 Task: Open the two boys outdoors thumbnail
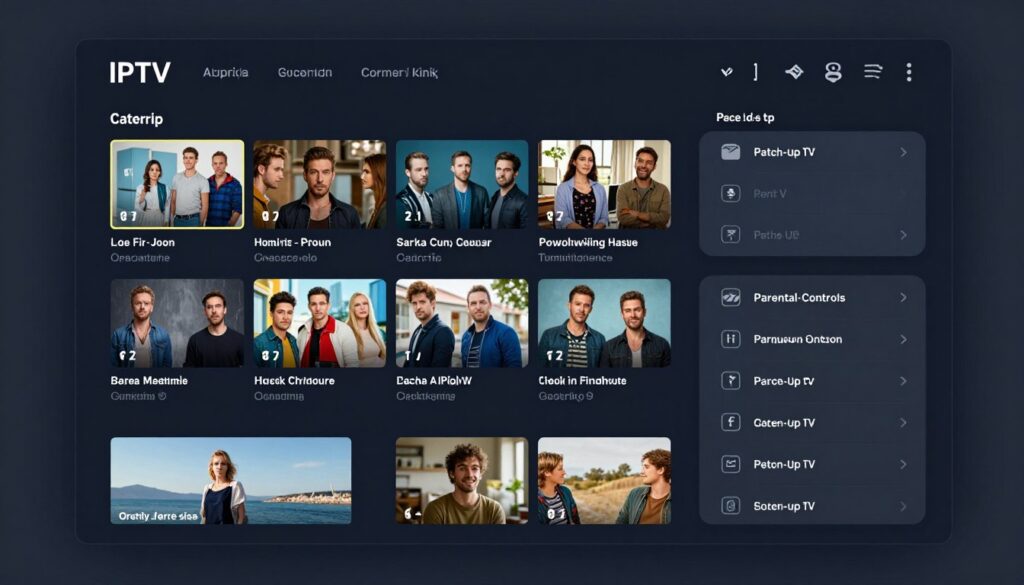click(604, 481)
